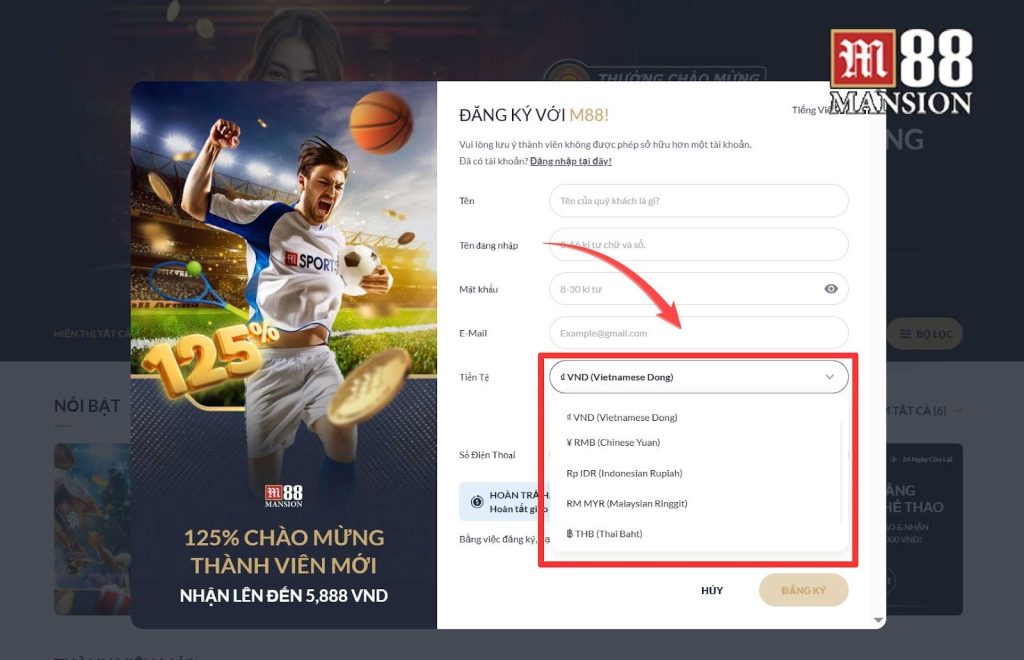Viewport: 1024px width, 660px height.
Task: Click the M88 Mansion logo at the top right
Action: click(x=901, y=72)
